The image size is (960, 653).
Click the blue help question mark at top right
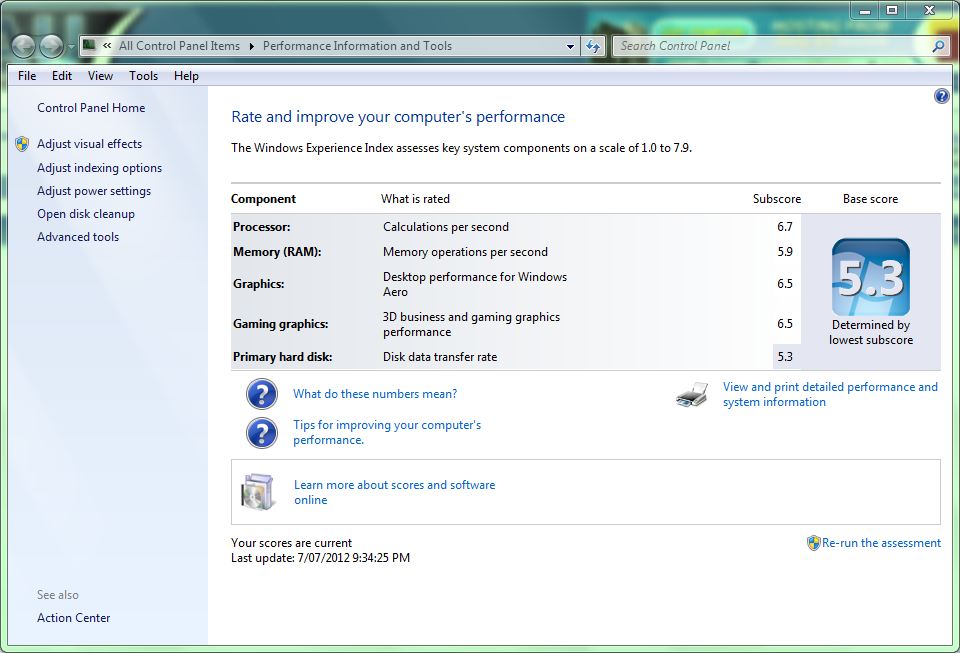click(941, 96)
